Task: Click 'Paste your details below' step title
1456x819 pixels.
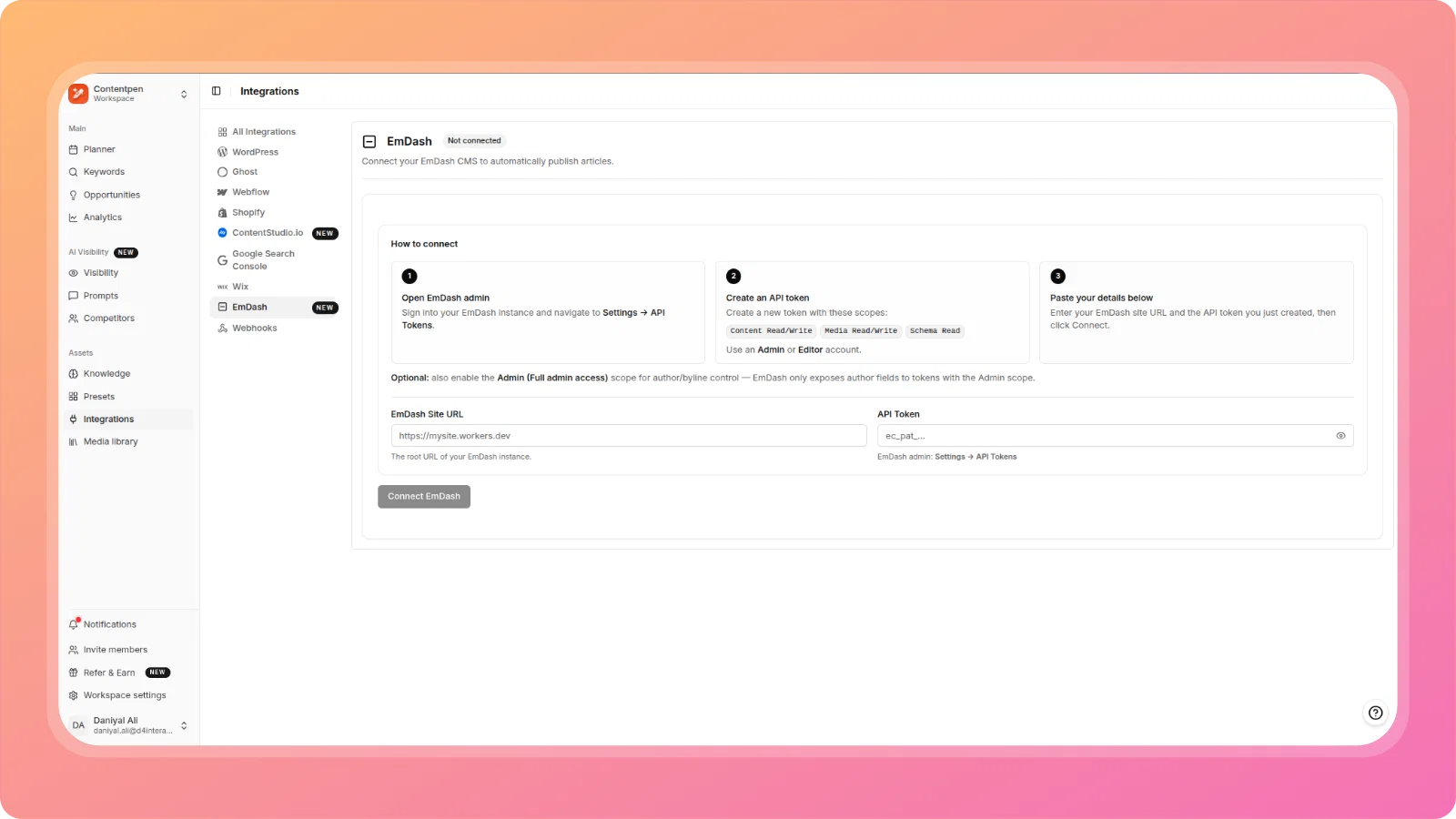Action: [x=1101, y=298]
